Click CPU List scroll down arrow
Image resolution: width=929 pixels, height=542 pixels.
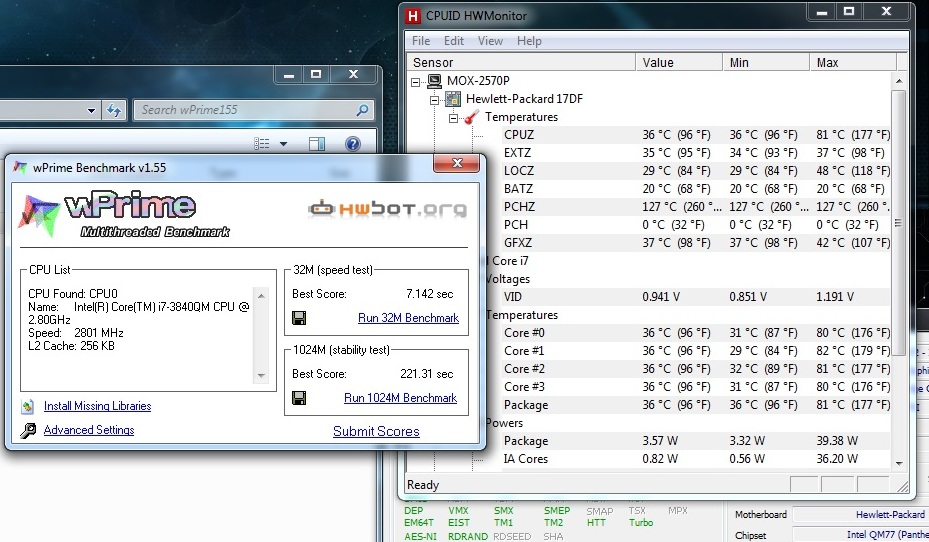261,376
